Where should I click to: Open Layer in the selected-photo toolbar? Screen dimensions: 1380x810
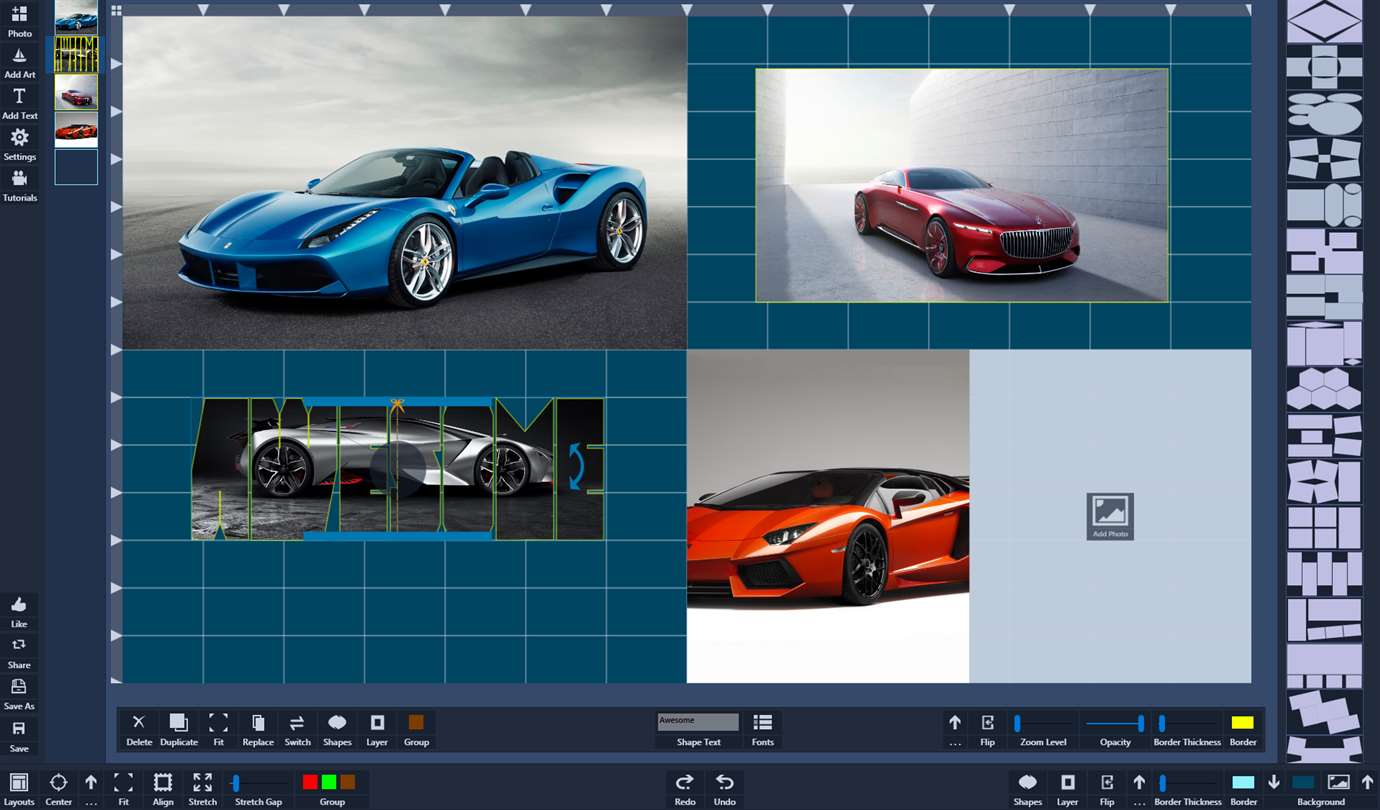pos(377,729)
